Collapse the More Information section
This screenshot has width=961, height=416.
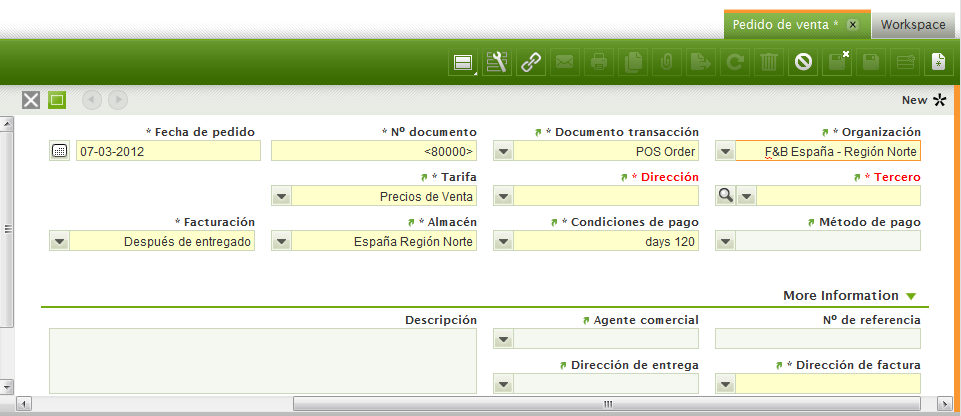coord(911,297)
